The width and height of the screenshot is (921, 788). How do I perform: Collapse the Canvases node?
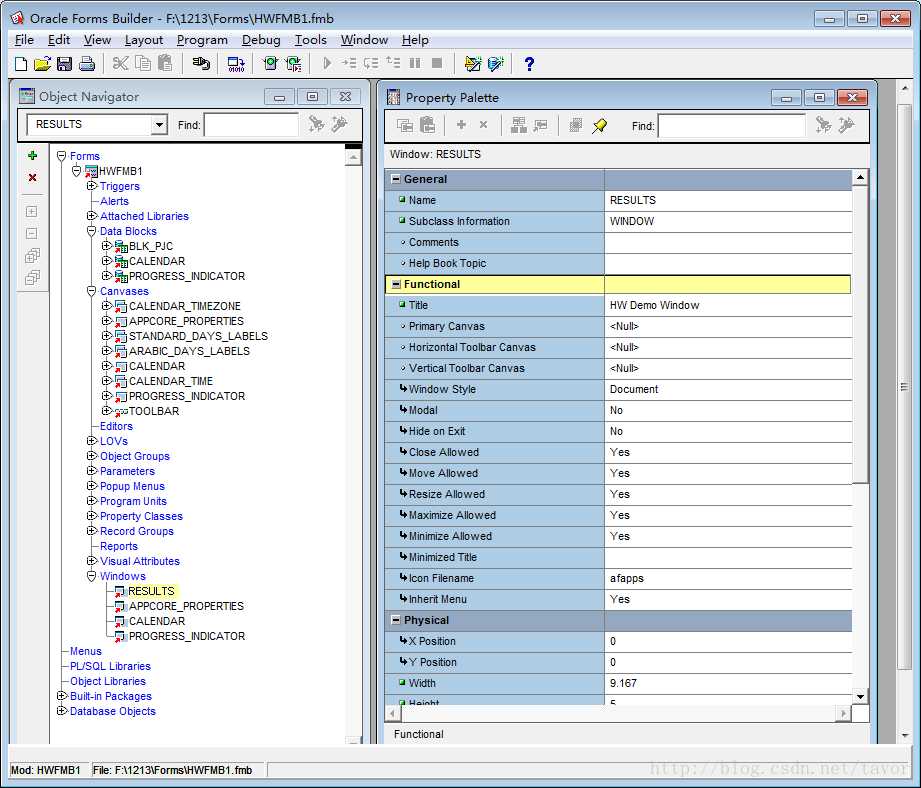(92, 291)
